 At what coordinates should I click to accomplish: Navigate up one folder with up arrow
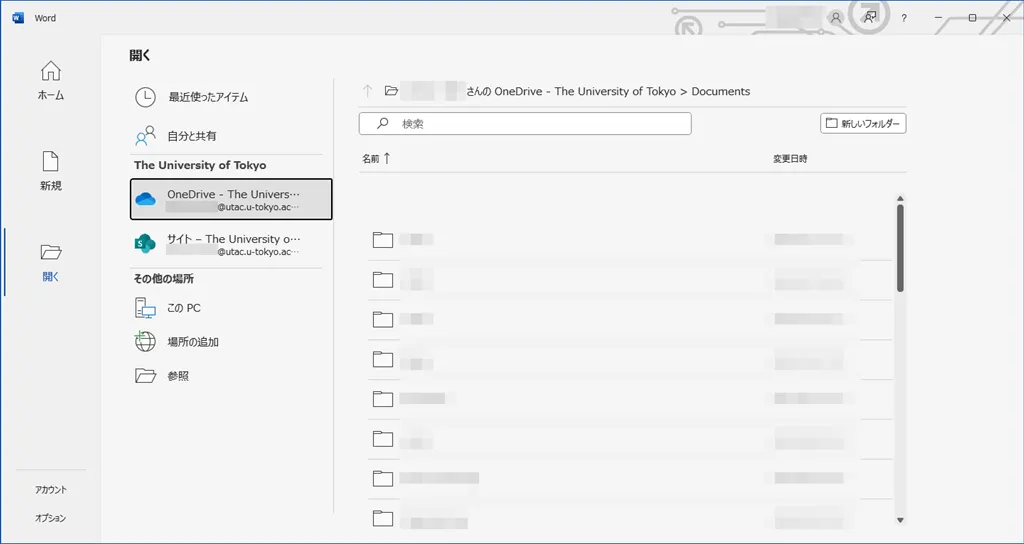coord(367,91)
